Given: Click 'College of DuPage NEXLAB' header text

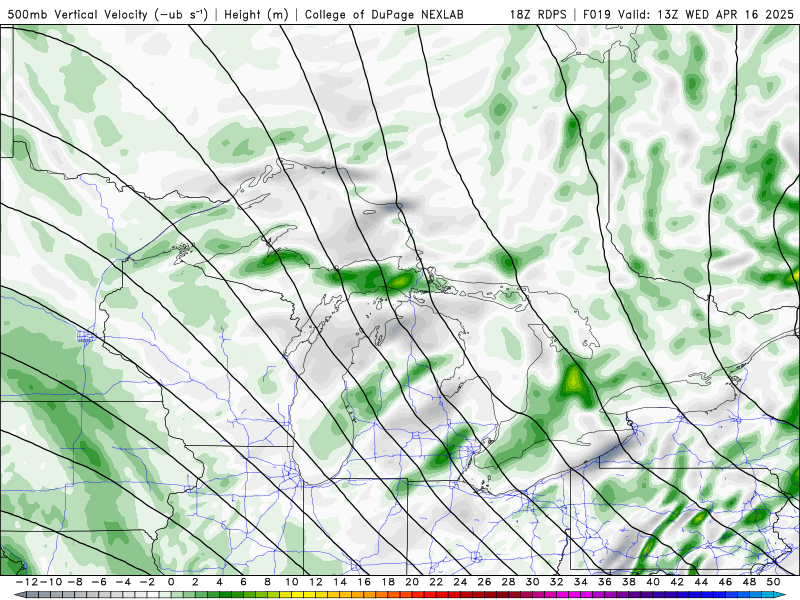Looking at the screenshot, I should 384,14.
